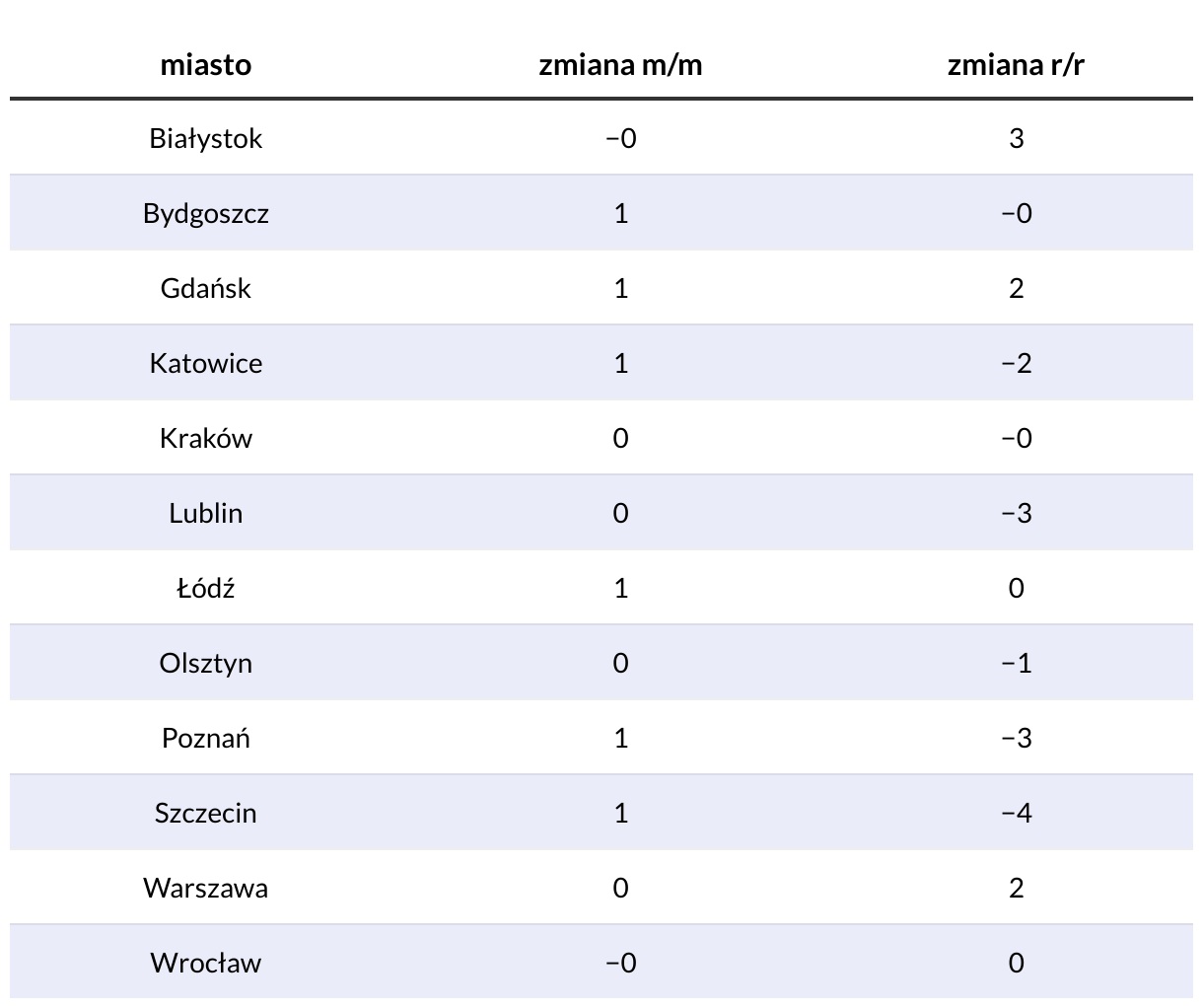Click the Olsztyn row name
Image resolution: width=1203 pixels, height=1008 pixels.
pos(206,663)
